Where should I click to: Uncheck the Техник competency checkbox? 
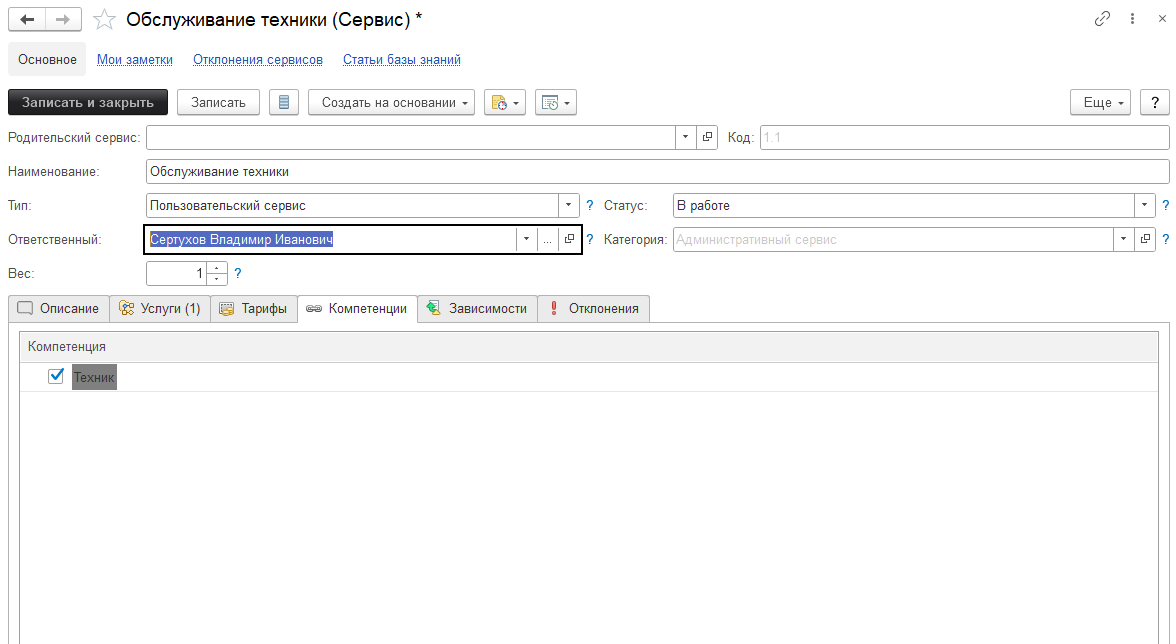(x=56, y=376)
